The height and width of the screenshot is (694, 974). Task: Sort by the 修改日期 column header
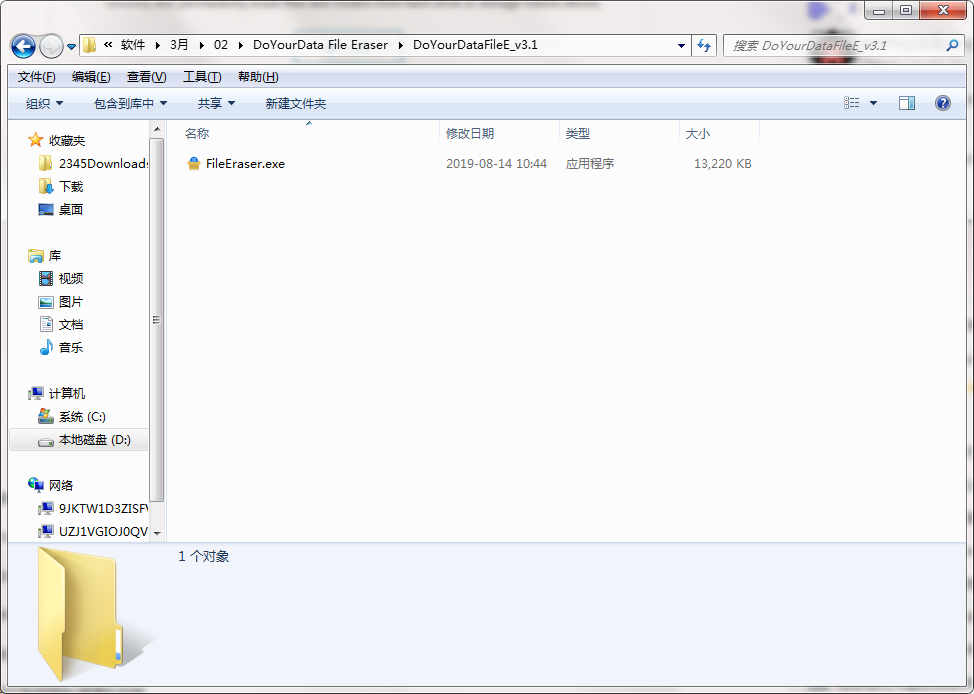coord(470,134)
